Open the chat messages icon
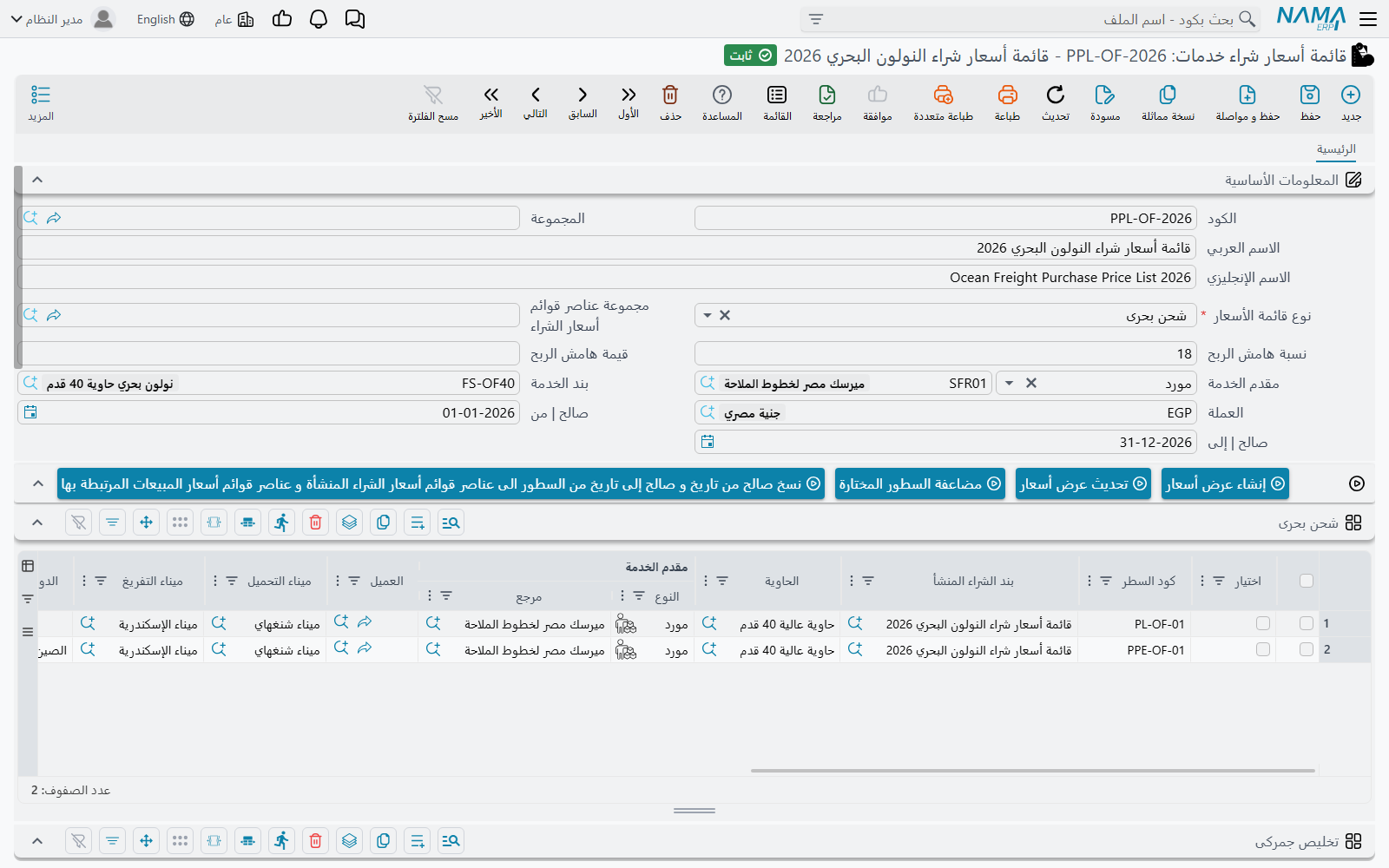 (354, 19)
